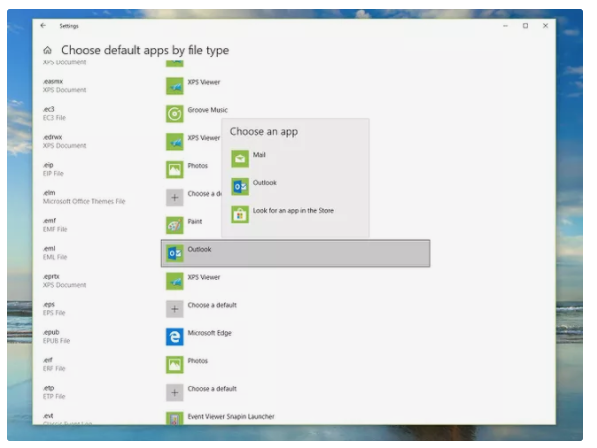Maximize the Settings window
The height and width of the screenshot is (448, 597).
click(x=525, y=26)
